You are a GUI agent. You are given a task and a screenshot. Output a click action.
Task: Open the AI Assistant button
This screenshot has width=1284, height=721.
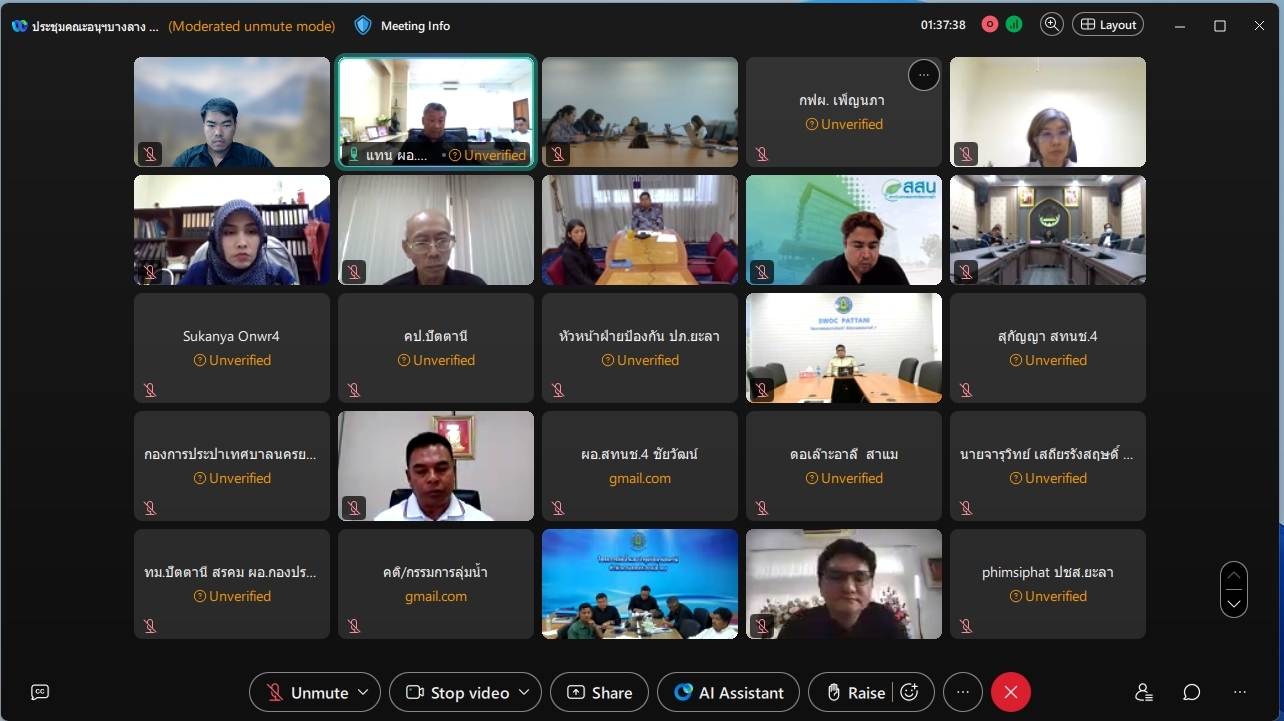728,692
